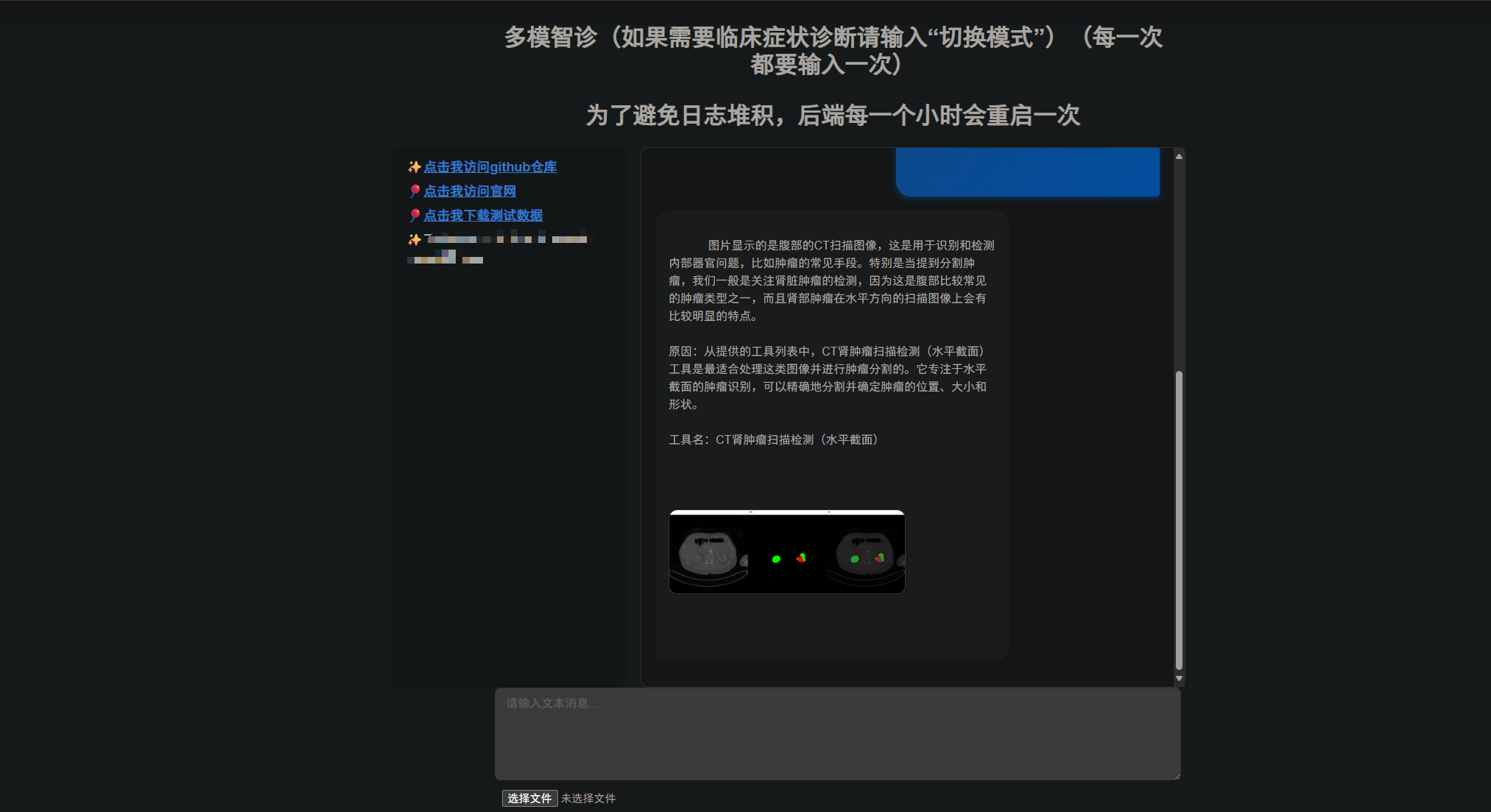
Task: Click the blue message bubble at the top
Action: (x=1028, y=172)
